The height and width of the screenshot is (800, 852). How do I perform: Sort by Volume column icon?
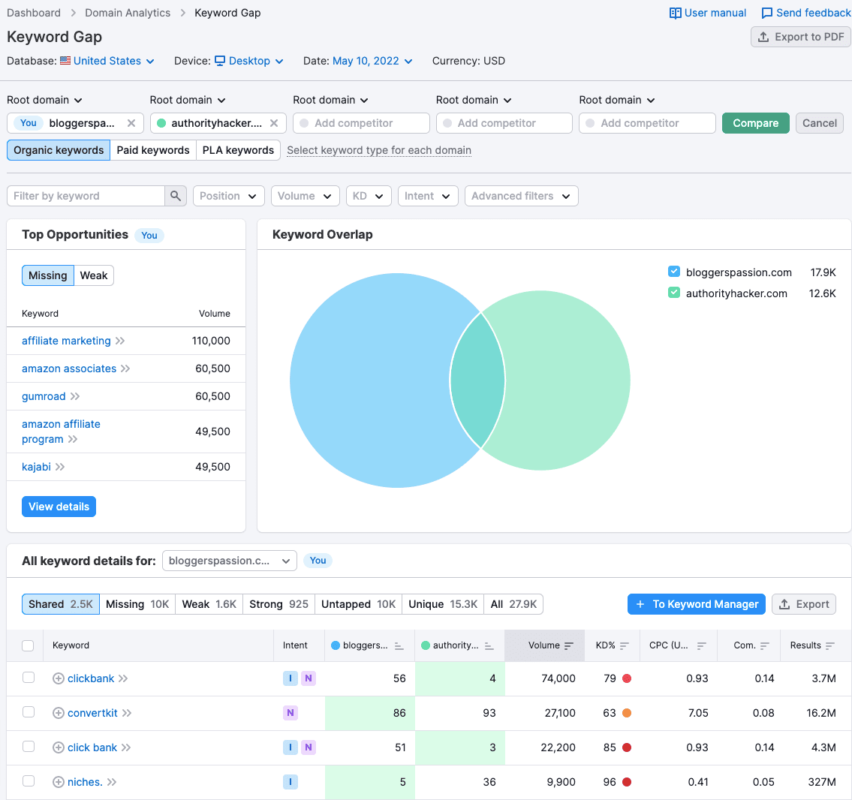pyautogui.click(x=569, y=646)
